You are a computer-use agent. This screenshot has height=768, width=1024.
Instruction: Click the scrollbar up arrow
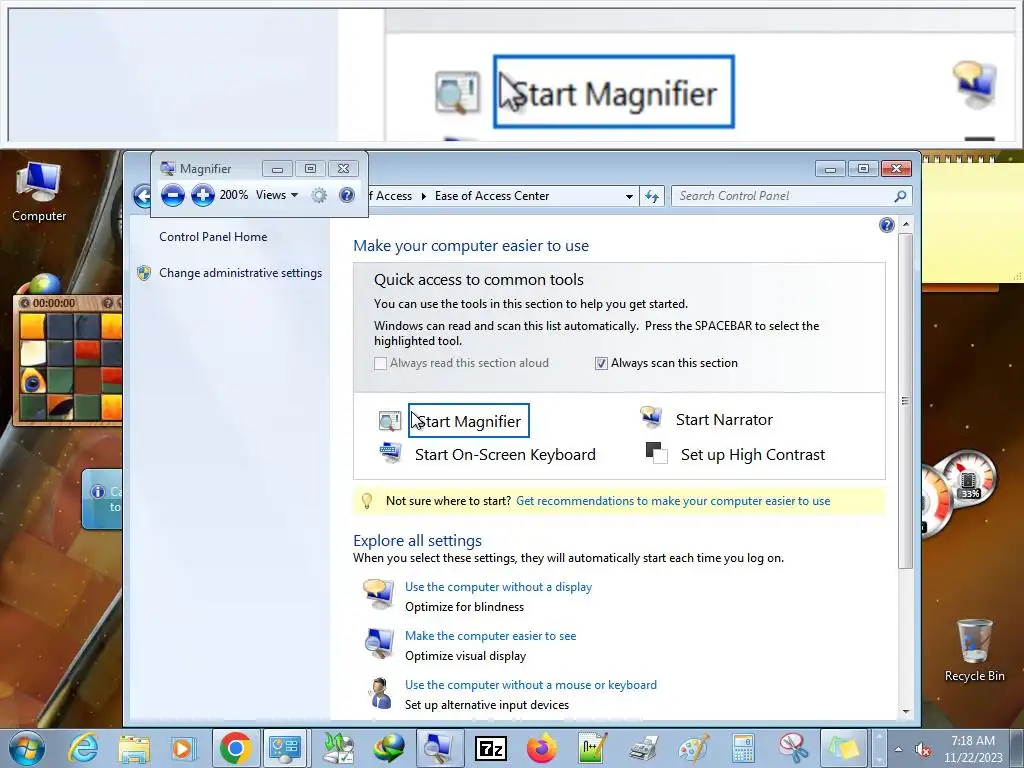pyautogui.click(x=905, y=224)
